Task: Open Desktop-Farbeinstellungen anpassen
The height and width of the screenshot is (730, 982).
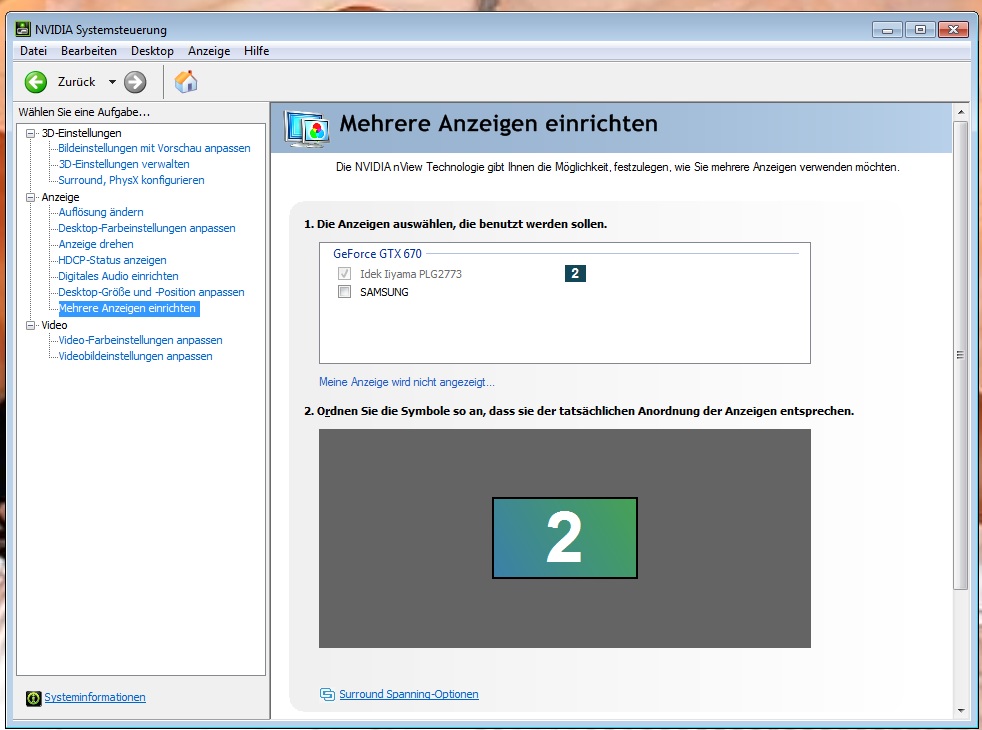Action: pyautogui.click(x=147, y=228)
